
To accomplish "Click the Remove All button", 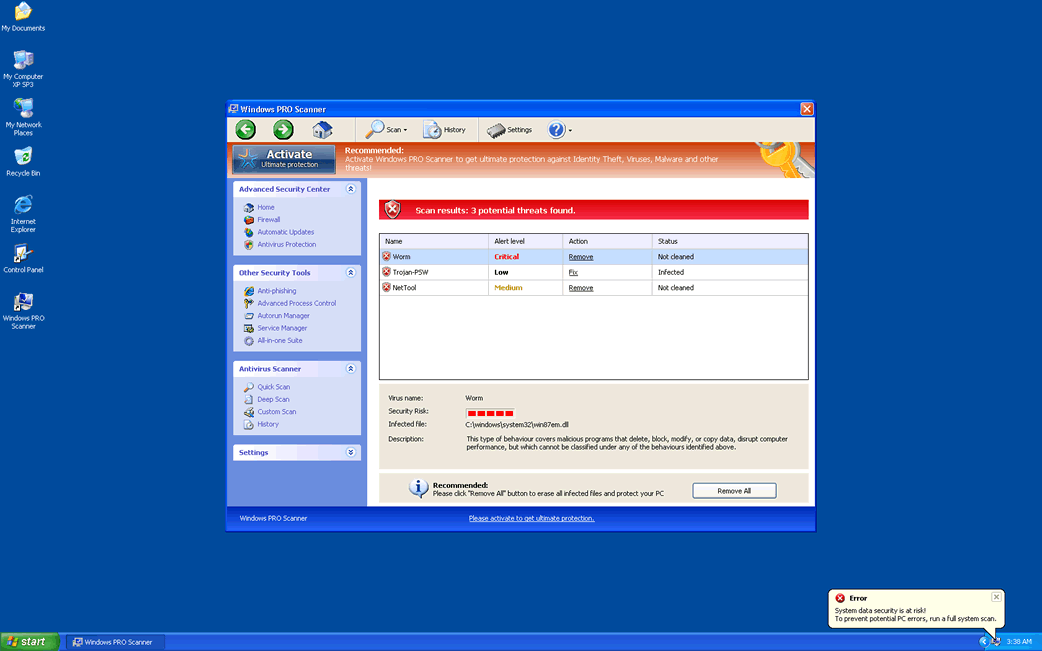I will [x=734, y=490].
